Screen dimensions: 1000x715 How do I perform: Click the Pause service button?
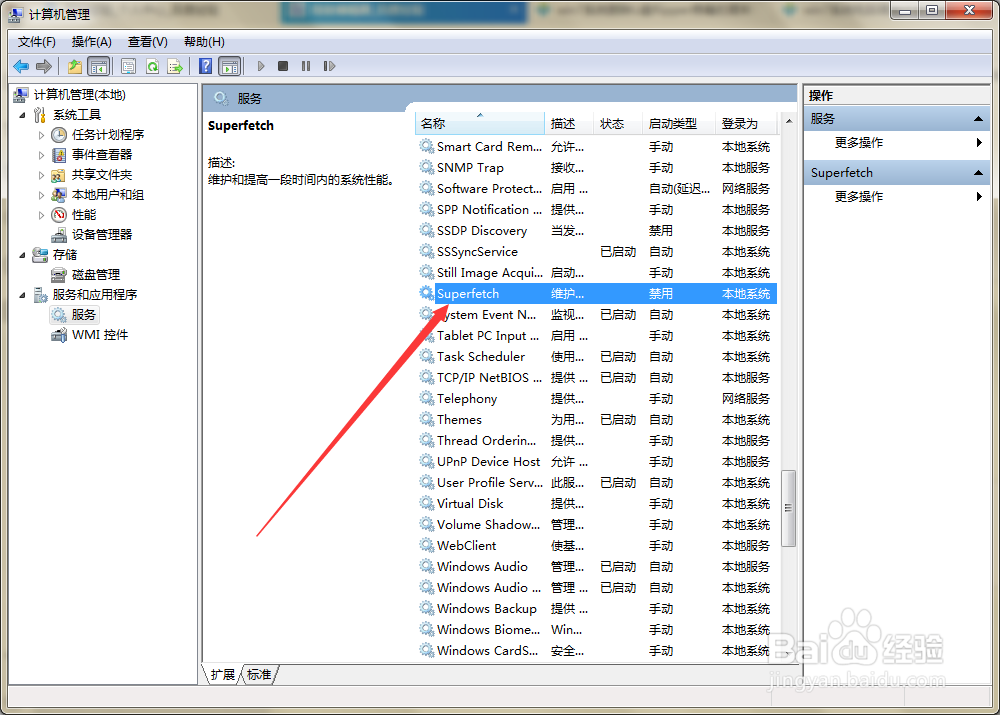[306, 66]
